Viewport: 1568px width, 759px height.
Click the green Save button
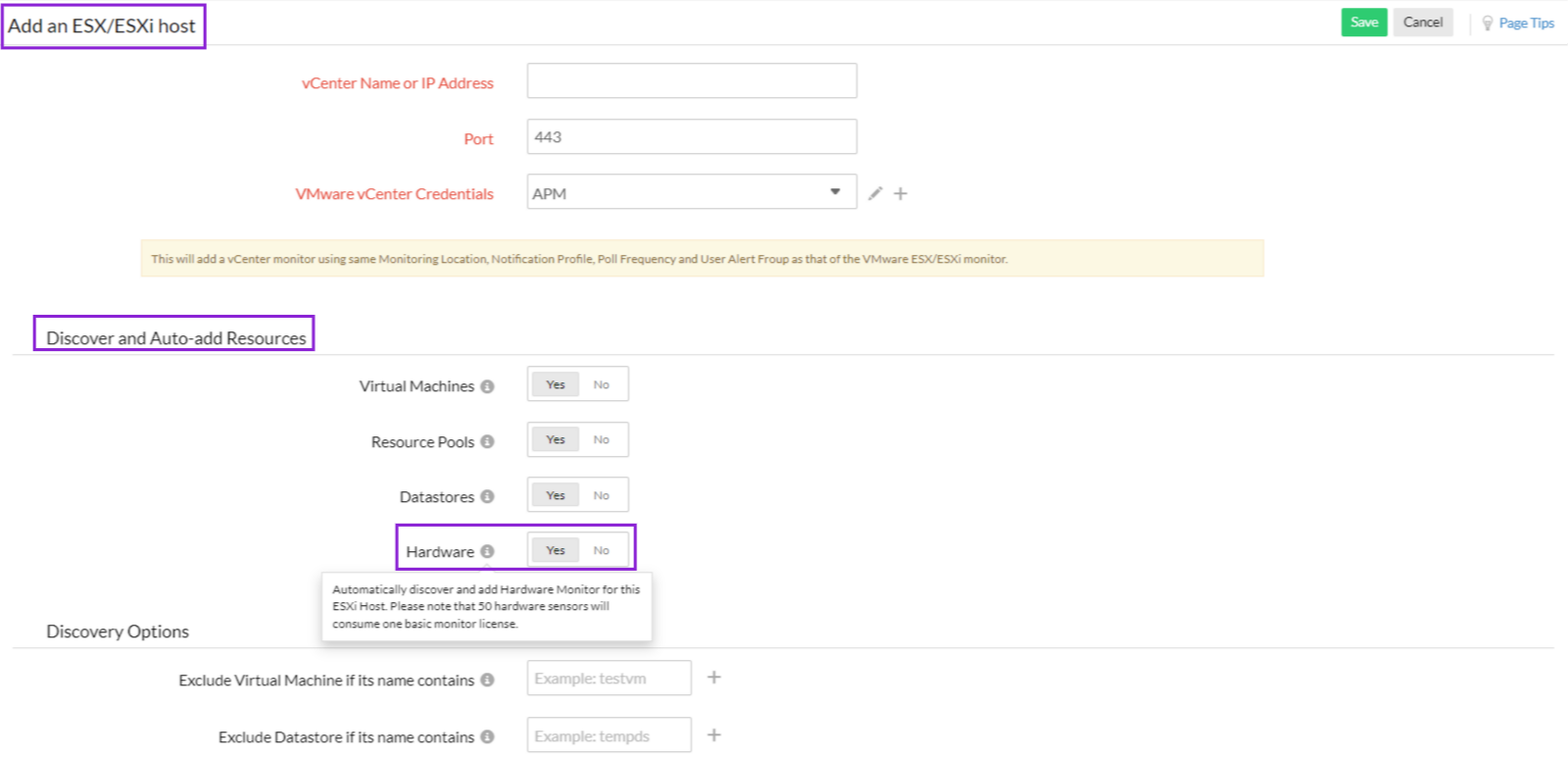tap(1363, 23)
